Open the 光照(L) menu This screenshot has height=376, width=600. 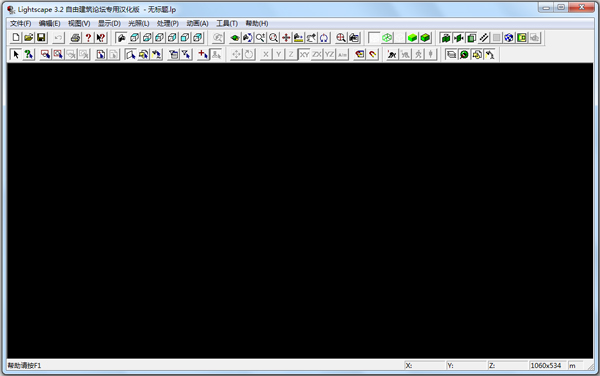point(139,23)
